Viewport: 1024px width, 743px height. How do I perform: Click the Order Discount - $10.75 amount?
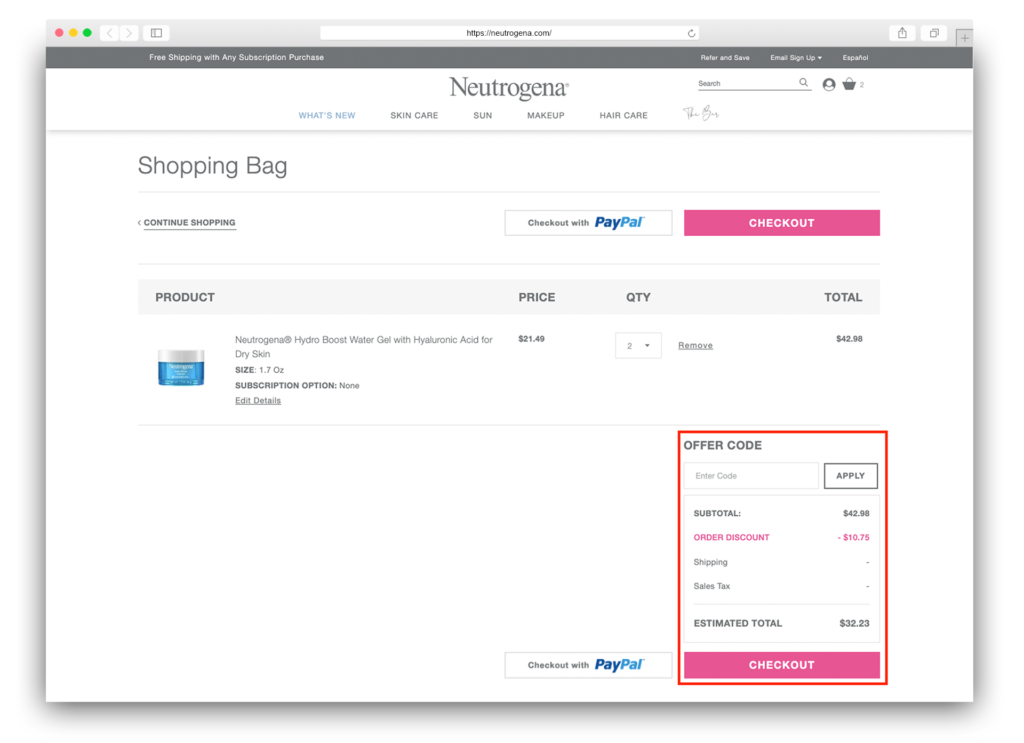click(854, 537)
